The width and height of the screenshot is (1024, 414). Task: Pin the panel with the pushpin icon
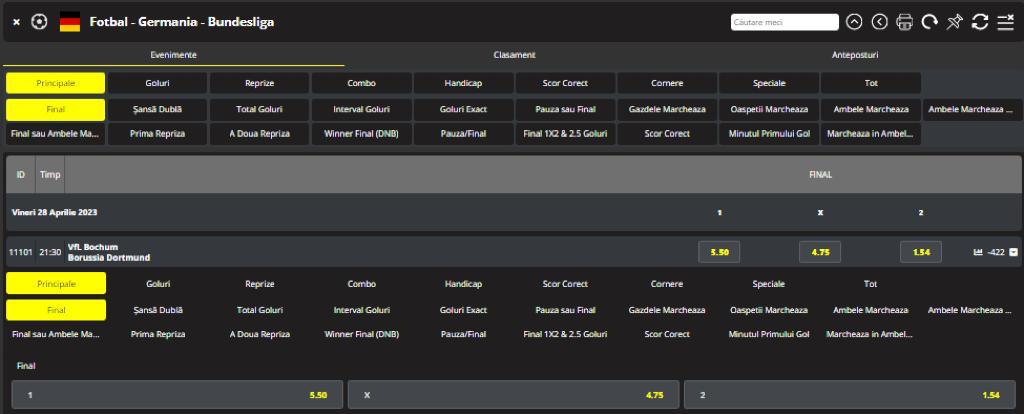[x=955, y=22]
